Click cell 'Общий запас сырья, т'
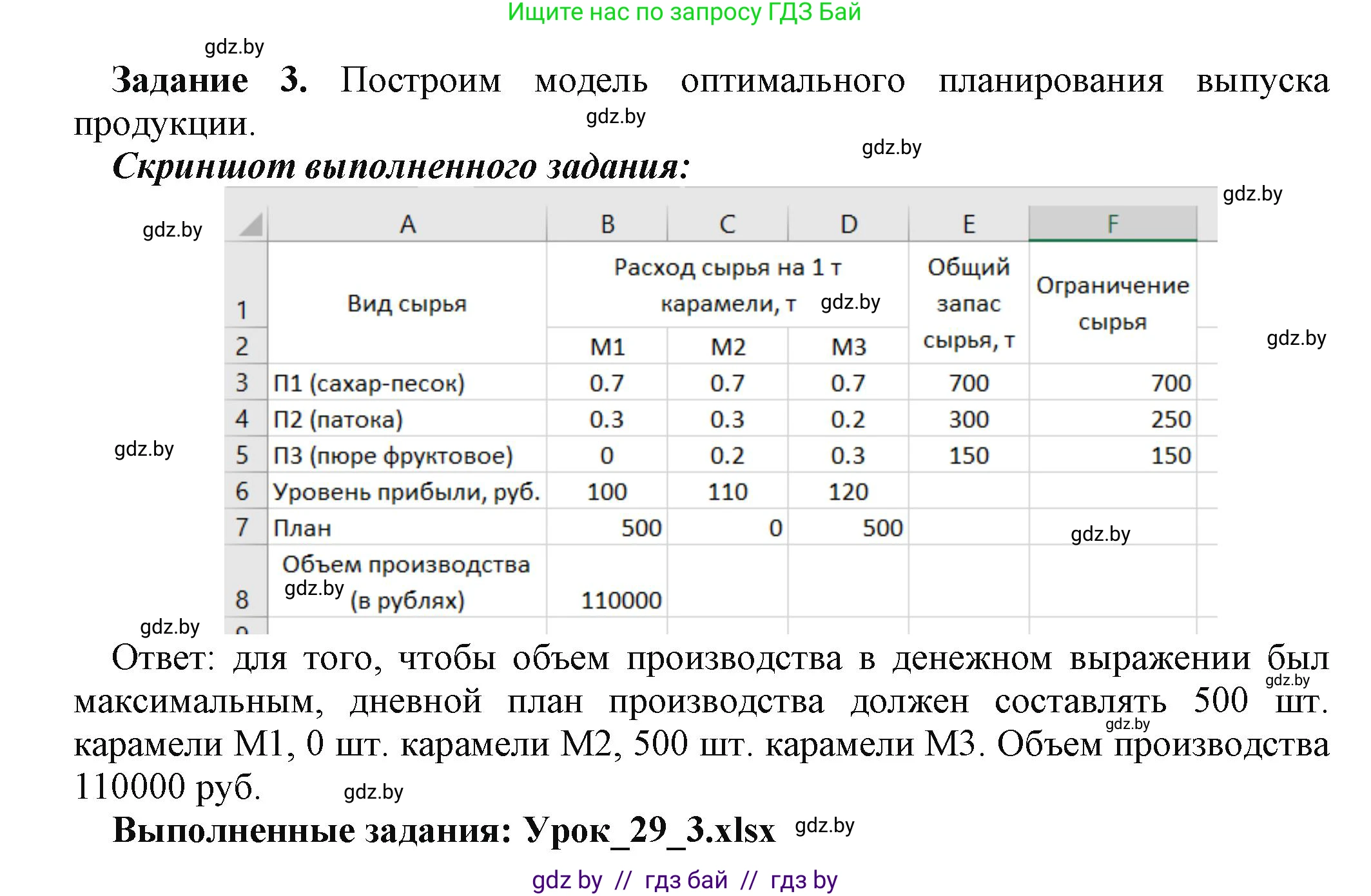The width and height of the screenshot is (1371, 896). pyautogui.click(x=969, y=303)
